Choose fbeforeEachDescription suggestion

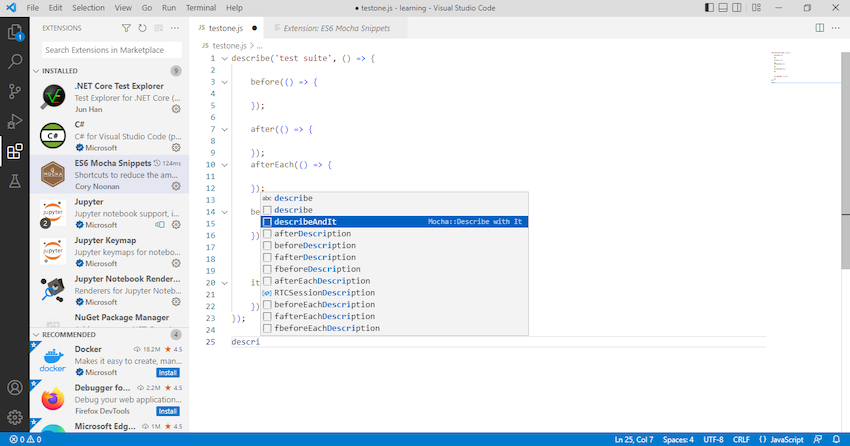click(x=394, y=328)
